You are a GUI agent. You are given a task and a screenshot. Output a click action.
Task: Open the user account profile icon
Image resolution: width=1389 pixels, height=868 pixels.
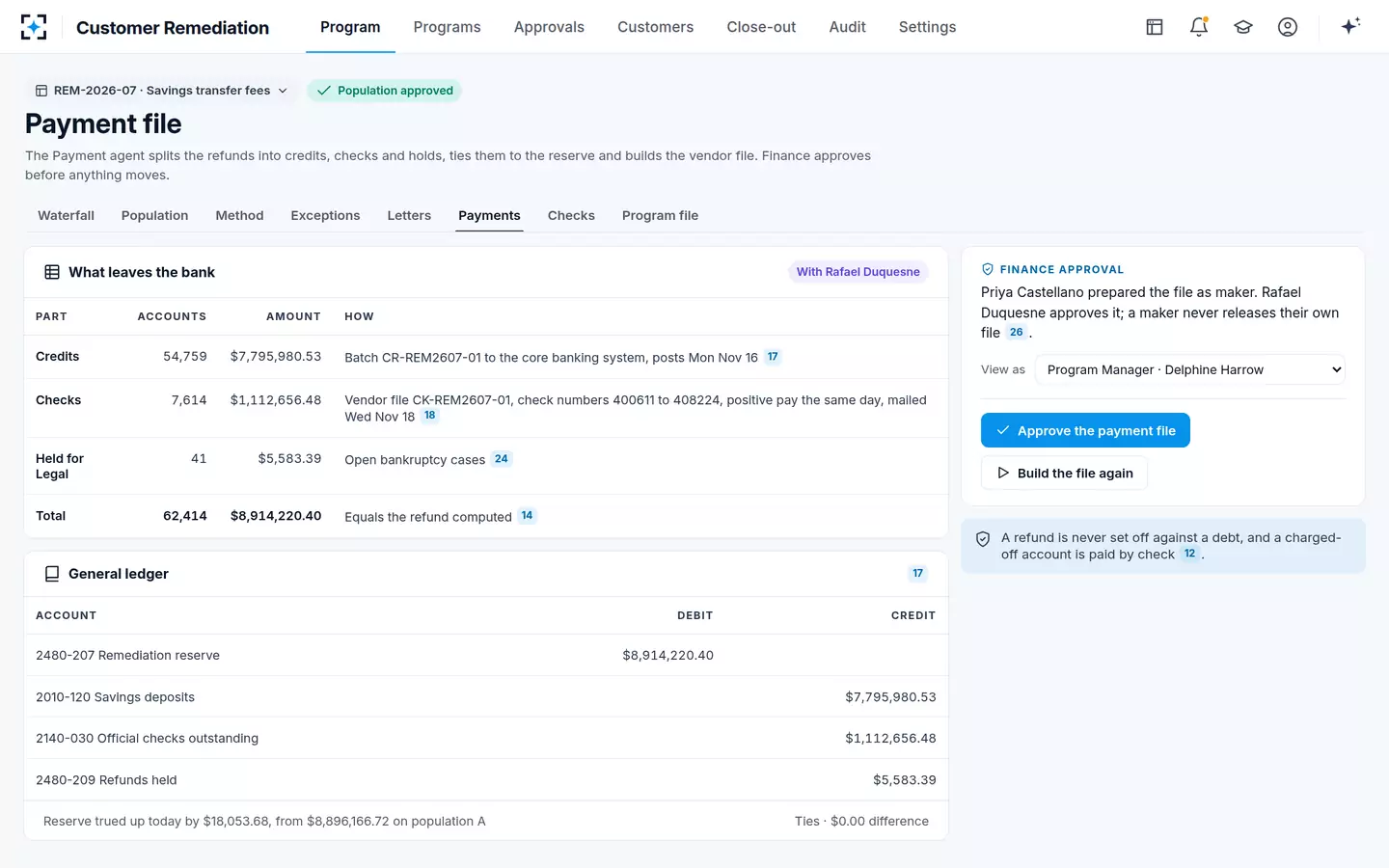click(1288, 27)
